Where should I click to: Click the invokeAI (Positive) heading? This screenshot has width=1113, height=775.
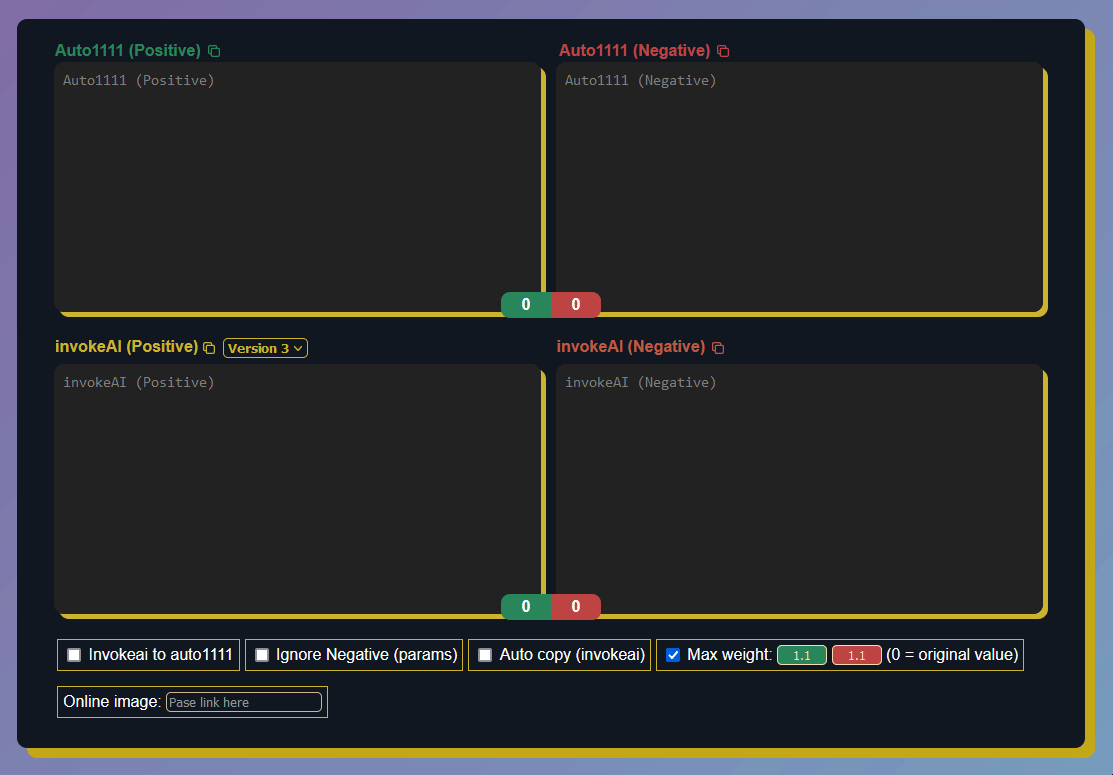pos(126,346)
